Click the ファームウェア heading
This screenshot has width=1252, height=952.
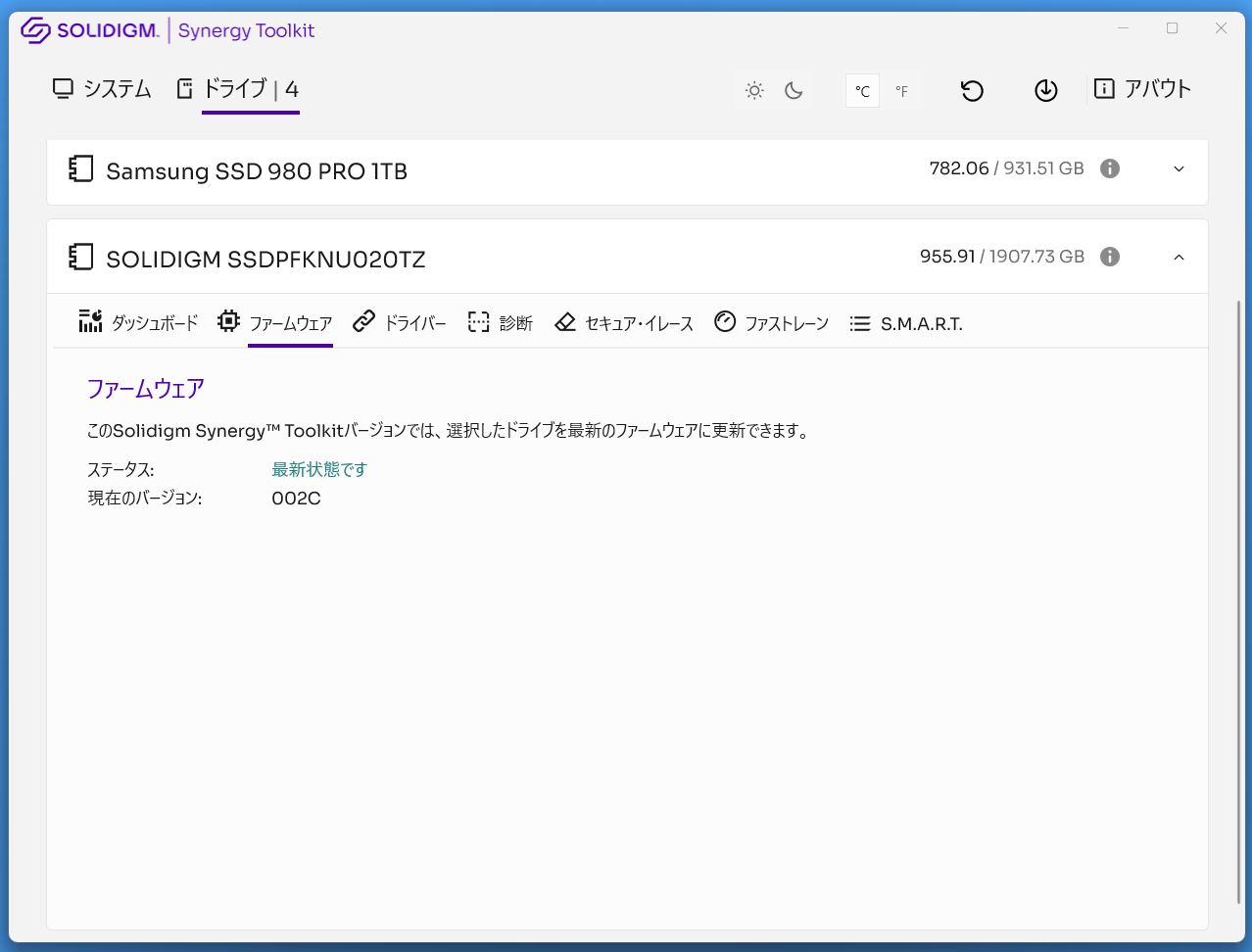[x=146, y=389]
